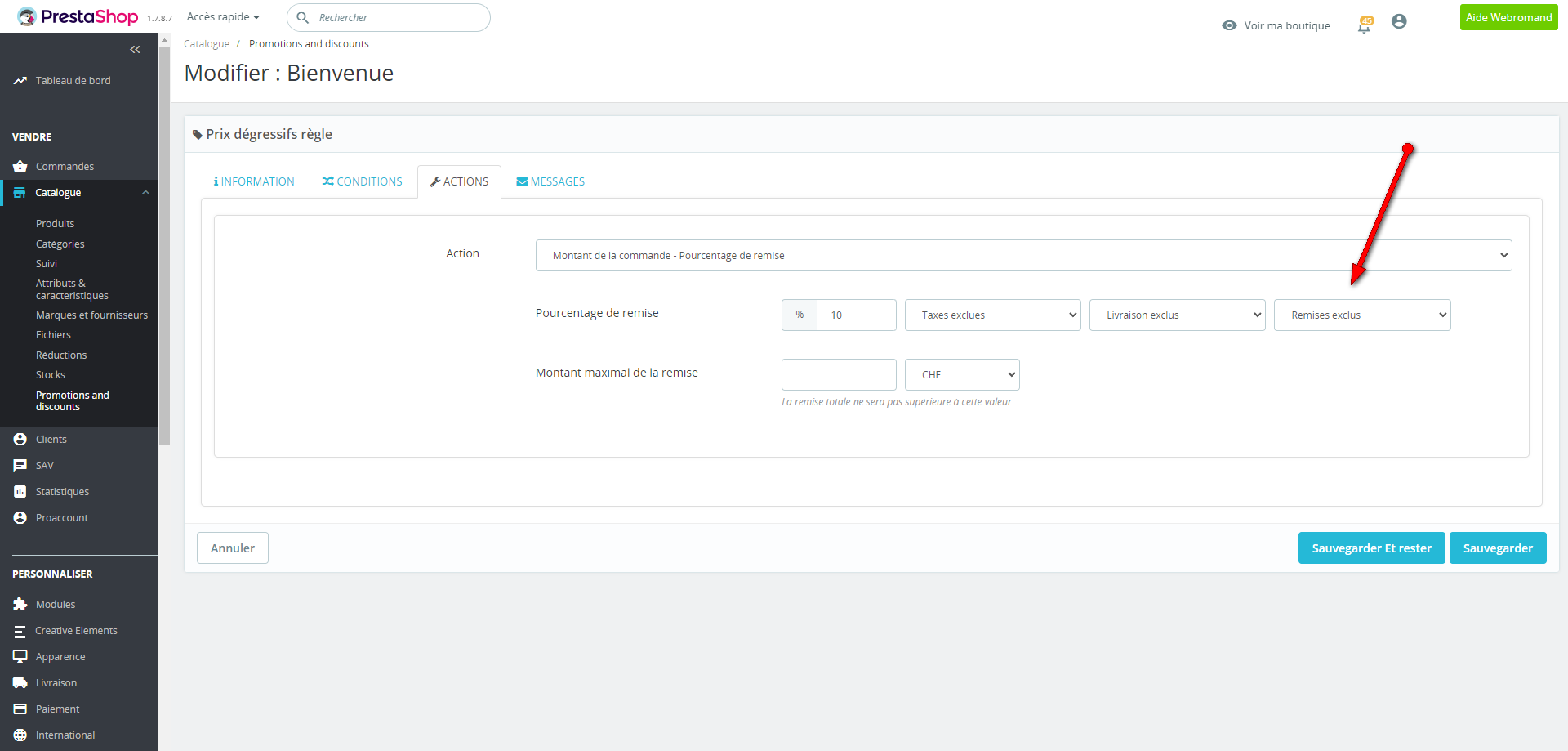Screen dimensions: 1568x751
Task: Click the Paiement credit card icon
Action: click(x=20, y=709)
